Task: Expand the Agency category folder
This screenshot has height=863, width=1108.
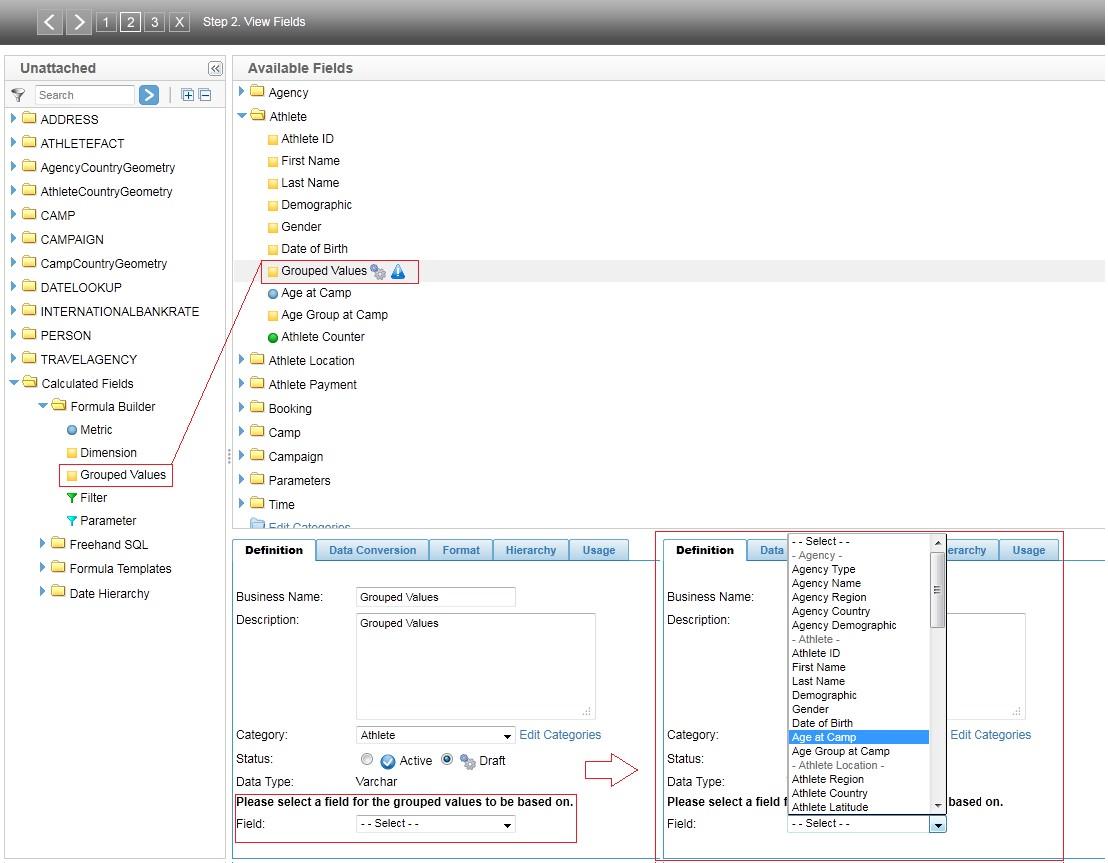Action: tap(242, 92)
